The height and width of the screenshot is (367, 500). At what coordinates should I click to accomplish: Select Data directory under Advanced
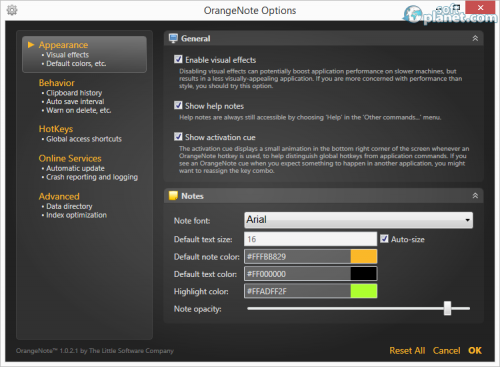point(69,206)
